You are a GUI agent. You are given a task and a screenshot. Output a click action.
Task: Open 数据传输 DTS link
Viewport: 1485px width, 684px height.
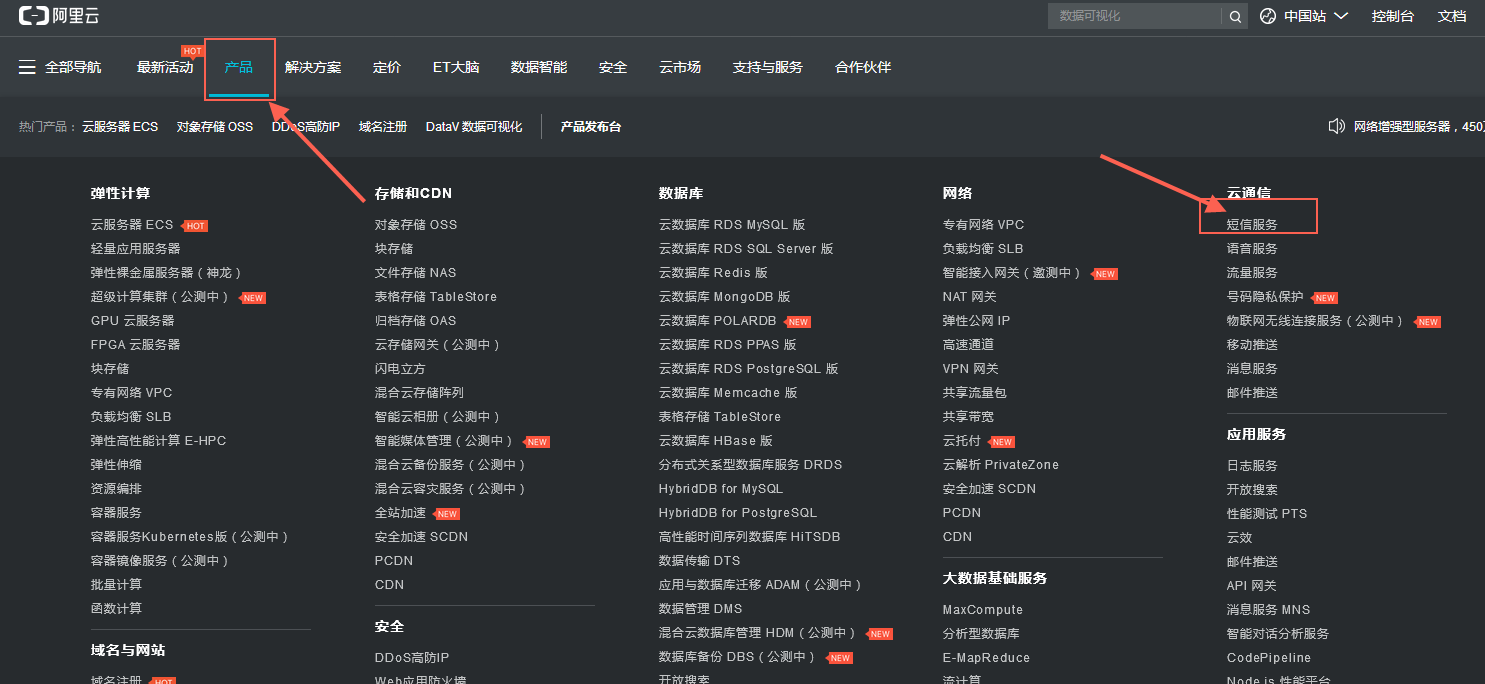tap(700, 561)
